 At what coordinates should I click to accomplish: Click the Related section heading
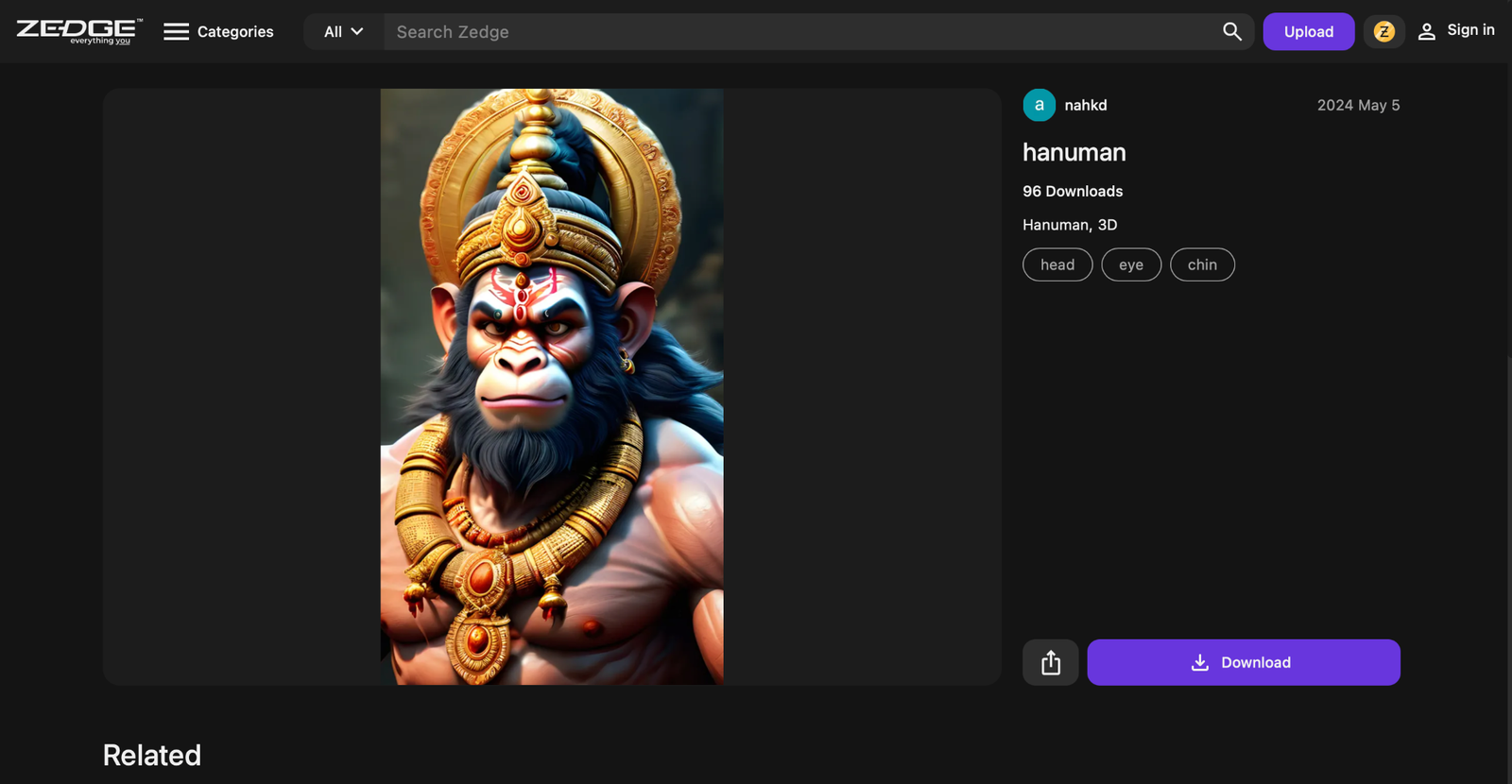pyautogui.click(x=152, y=756)
